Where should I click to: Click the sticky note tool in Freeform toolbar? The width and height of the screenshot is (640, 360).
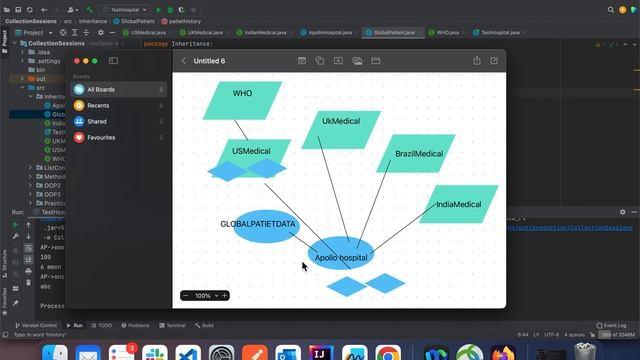point(302,61)
